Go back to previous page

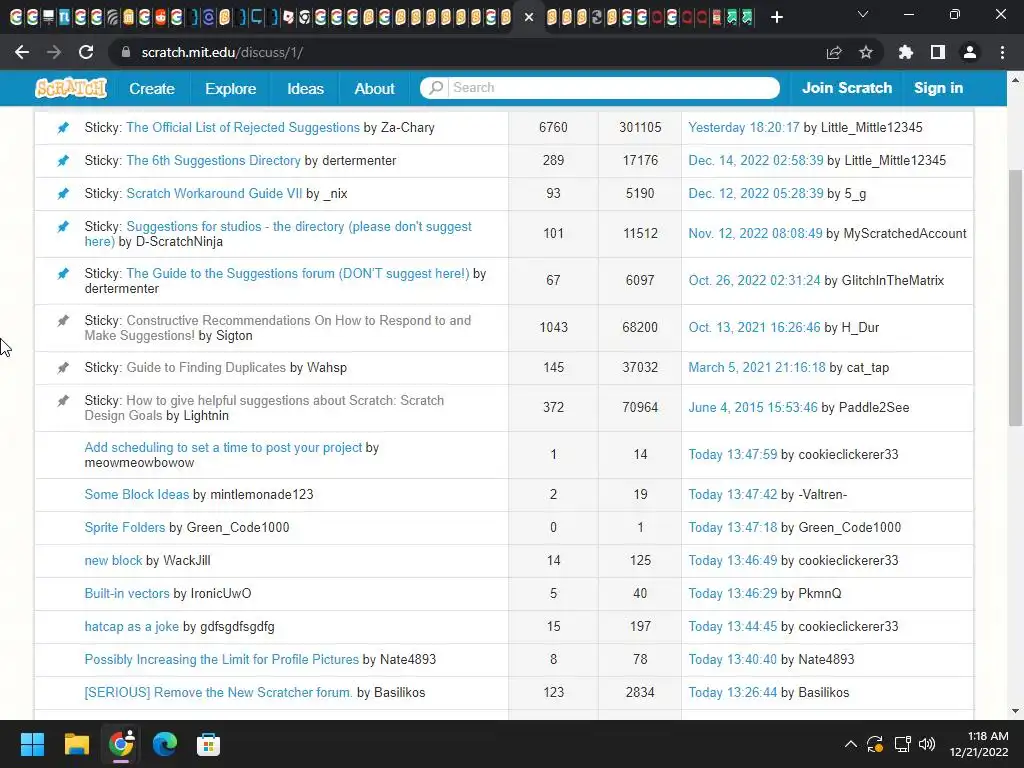coord(22,52)
